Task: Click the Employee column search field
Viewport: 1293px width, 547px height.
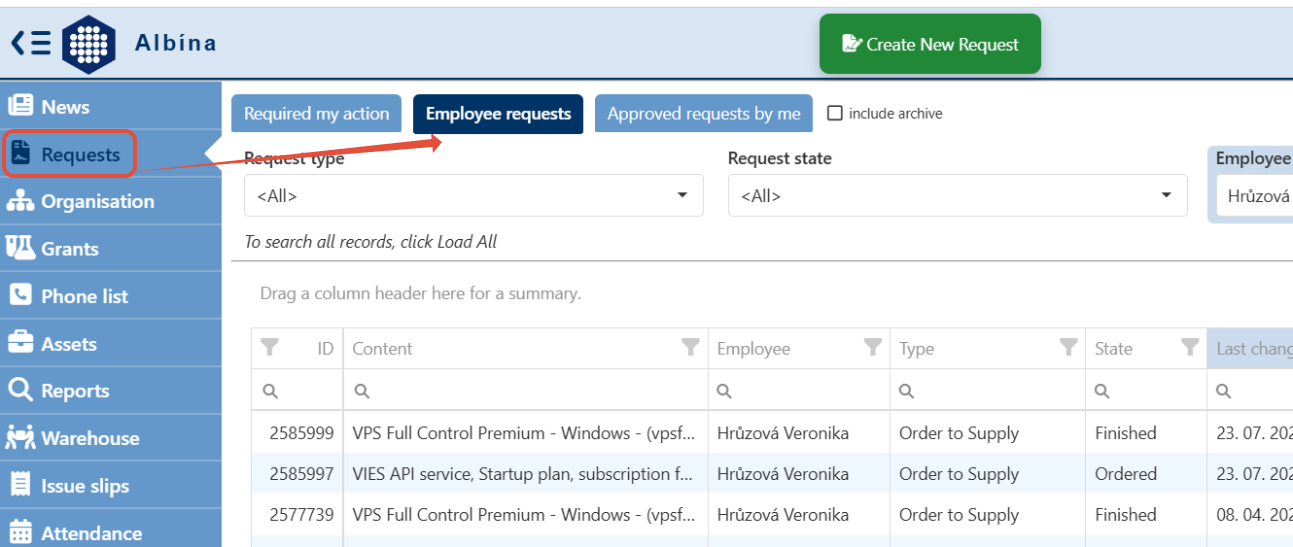Action: 799,390
